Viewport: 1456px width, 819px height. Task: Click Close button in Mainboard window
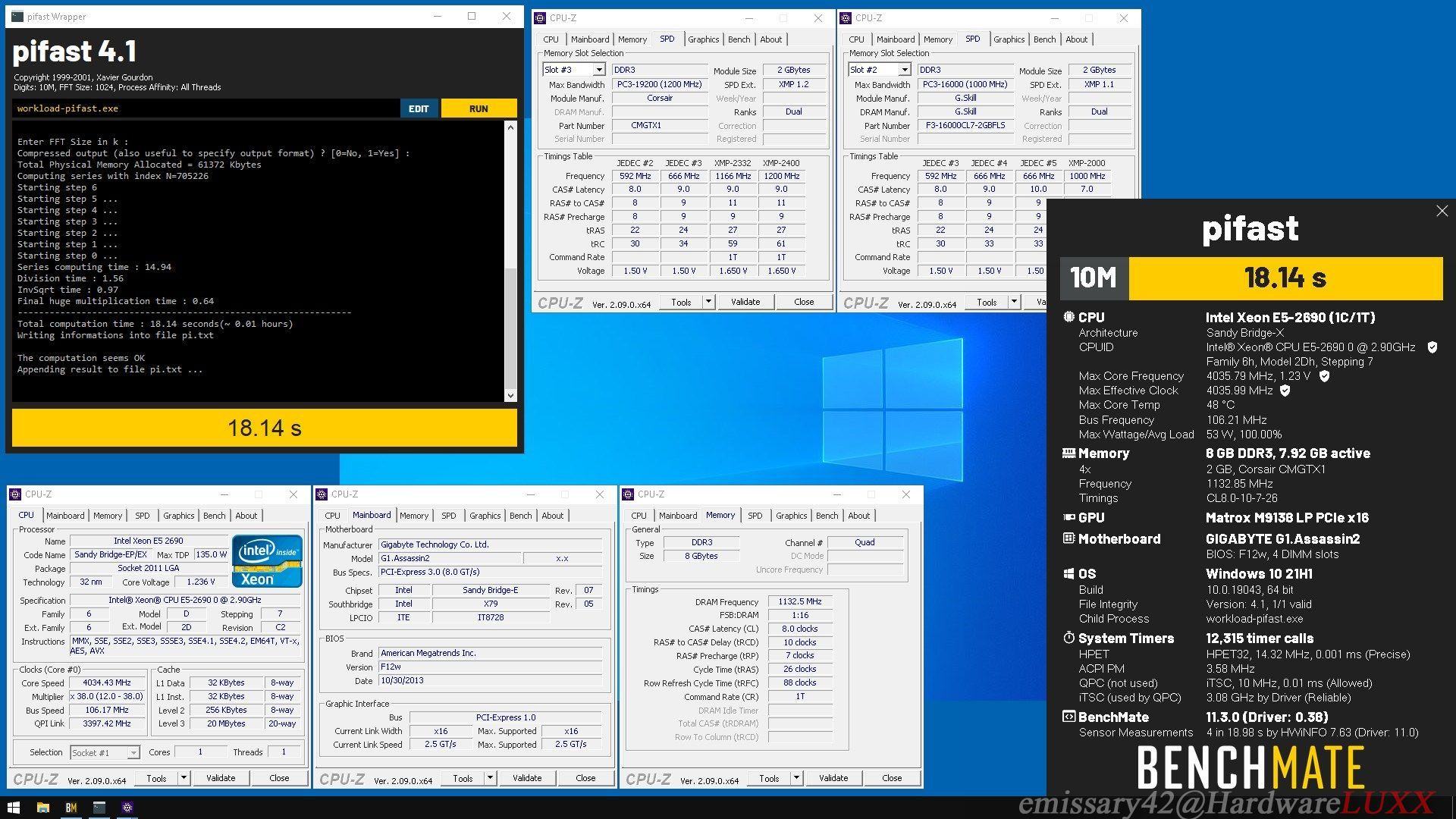(585, 778)
